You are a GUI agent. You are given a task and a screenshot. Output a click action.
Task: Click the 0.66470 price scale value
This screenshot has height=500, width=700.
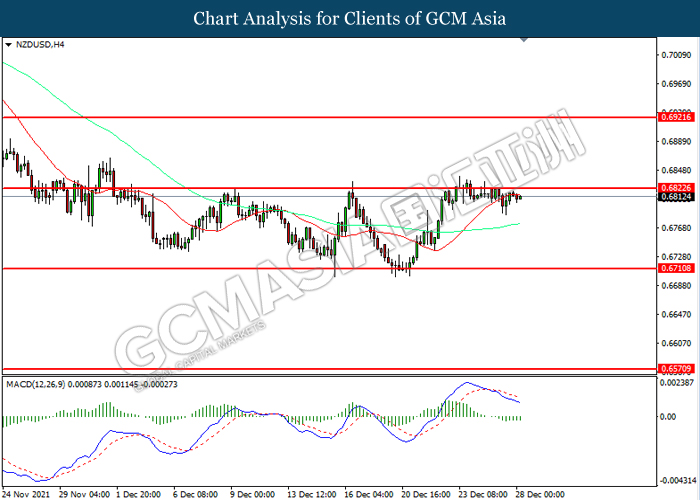(676, 314)
